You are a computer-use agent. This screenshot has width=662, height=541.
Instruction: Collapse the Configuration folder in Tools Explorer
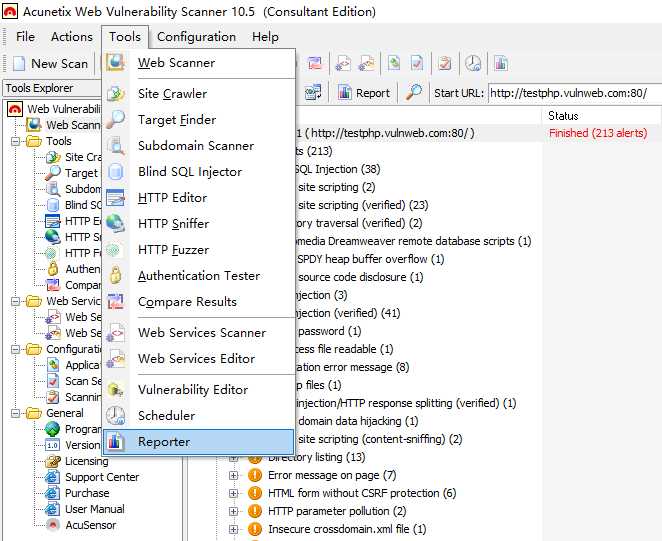point(16,349)
